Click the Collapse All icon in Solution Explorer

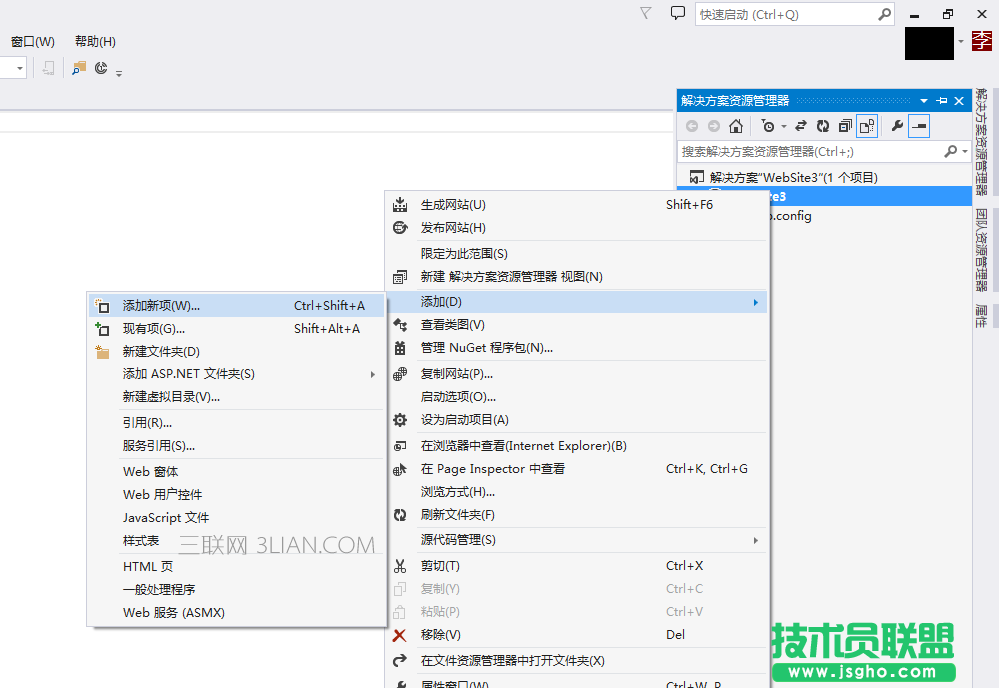click(844, 126)
